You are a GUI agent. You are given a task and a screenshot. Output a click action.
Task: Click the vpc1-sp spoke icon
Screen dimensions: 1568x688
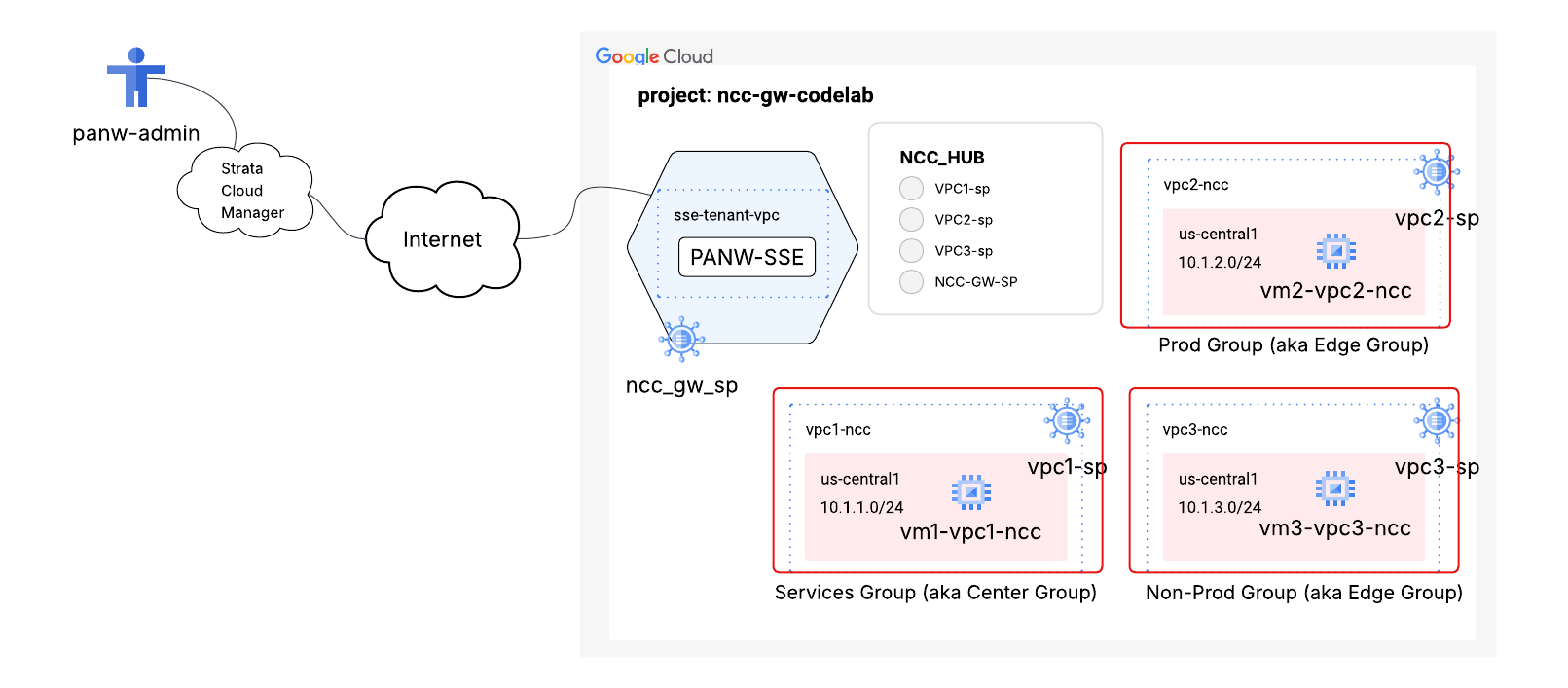click(x=1067, y=420)
